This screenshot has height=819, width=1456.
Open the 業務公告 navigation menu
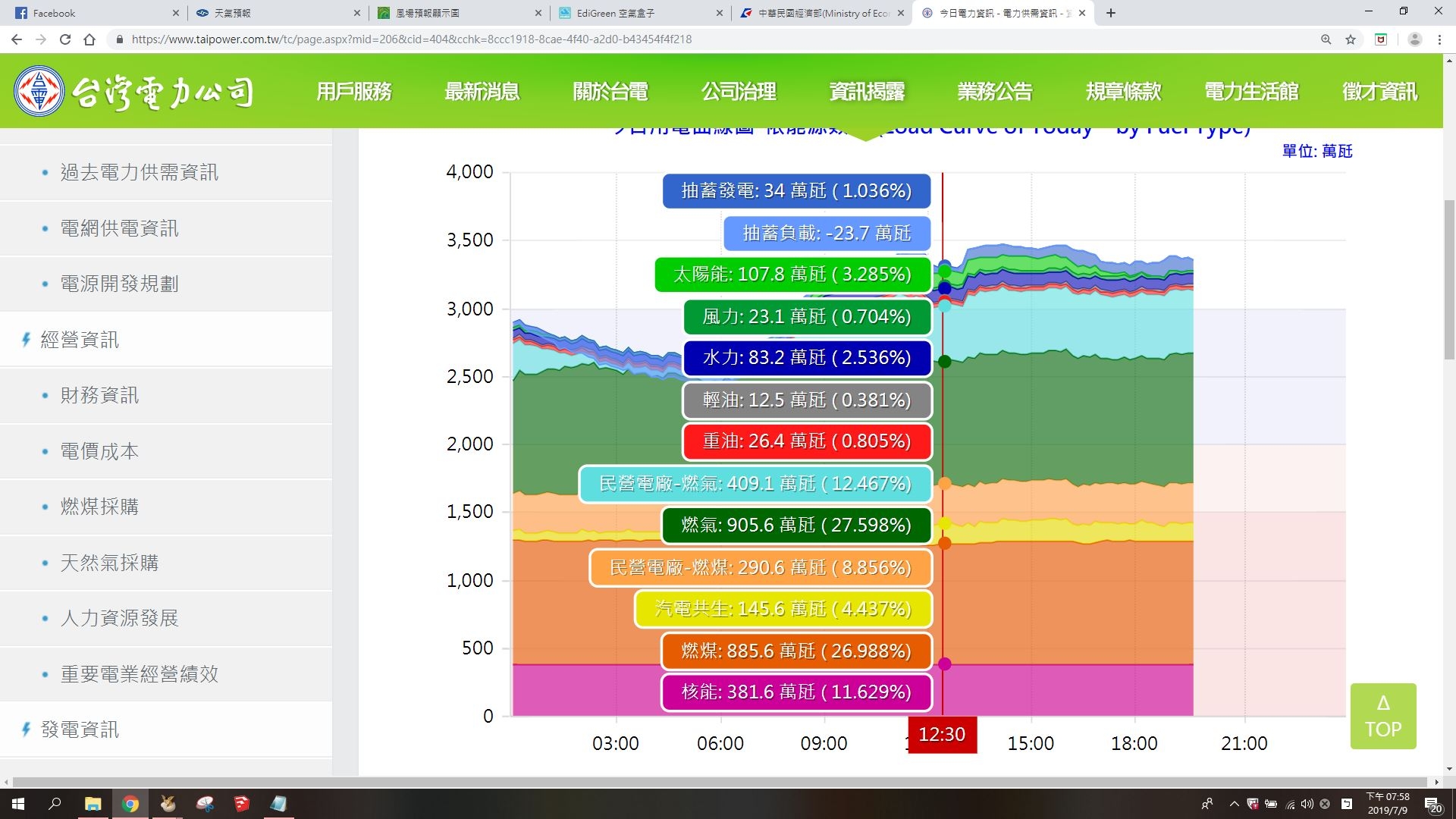(x=995, y=92)
